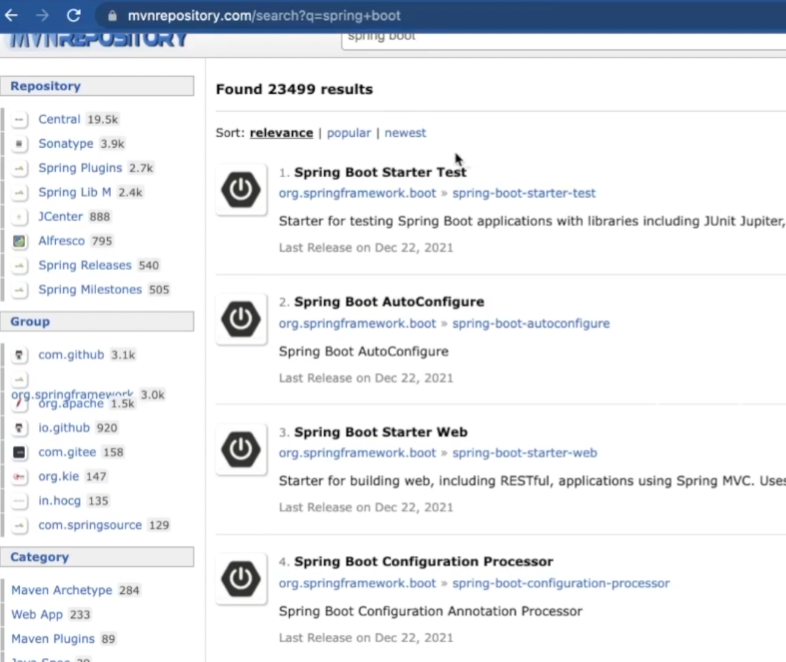
Task: Click the Alfresco repository icon
Action: tap(19, 241)
